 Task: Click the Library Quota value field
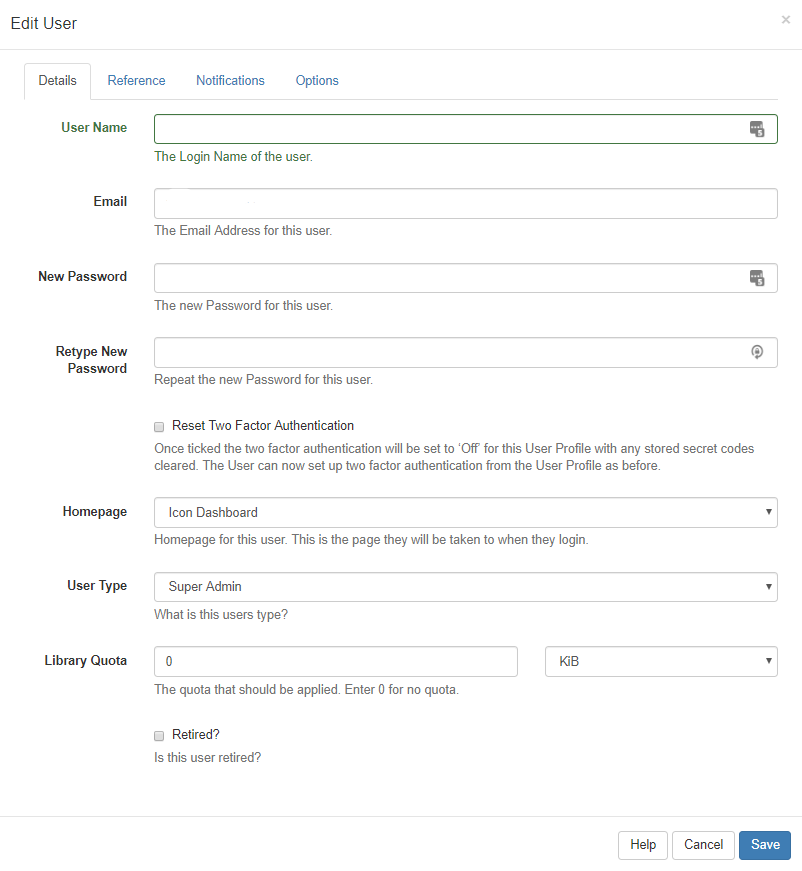coord(335,661)
